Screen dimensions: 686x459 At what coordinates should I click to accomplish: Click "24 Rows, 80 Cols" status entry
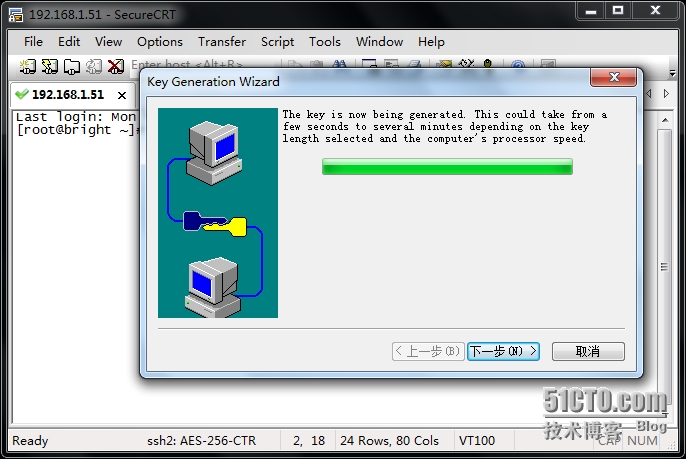(389, 441)
